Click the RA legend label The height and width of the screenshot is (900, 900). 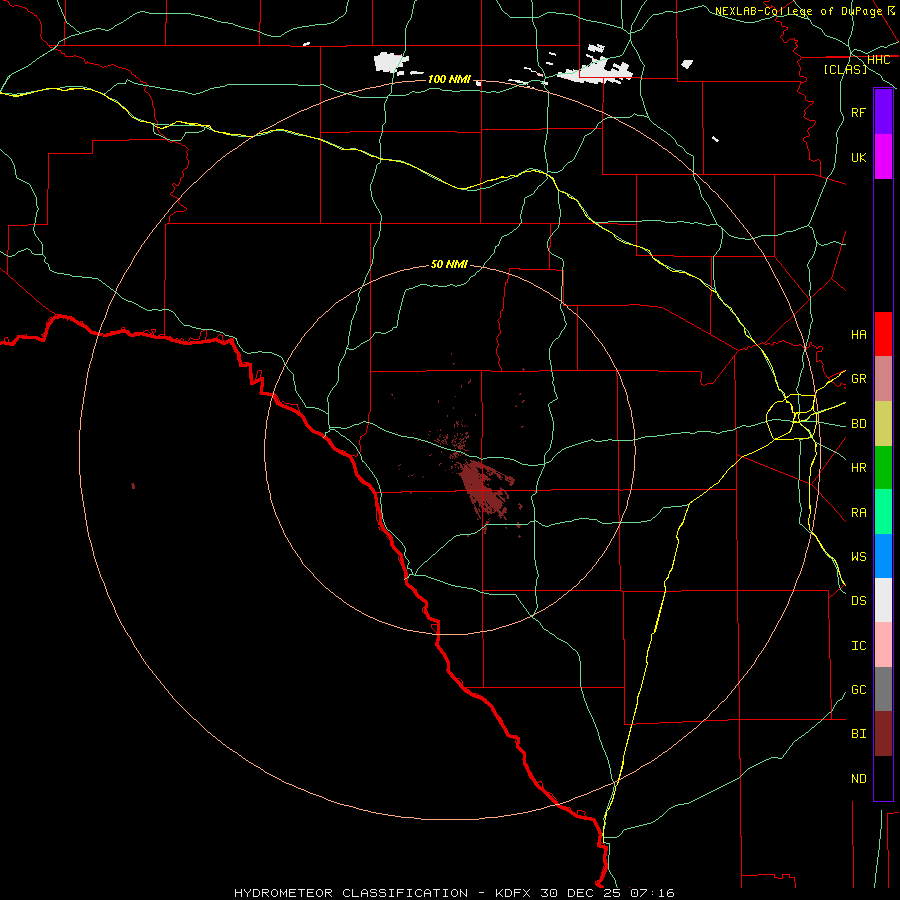coord(858,512)
